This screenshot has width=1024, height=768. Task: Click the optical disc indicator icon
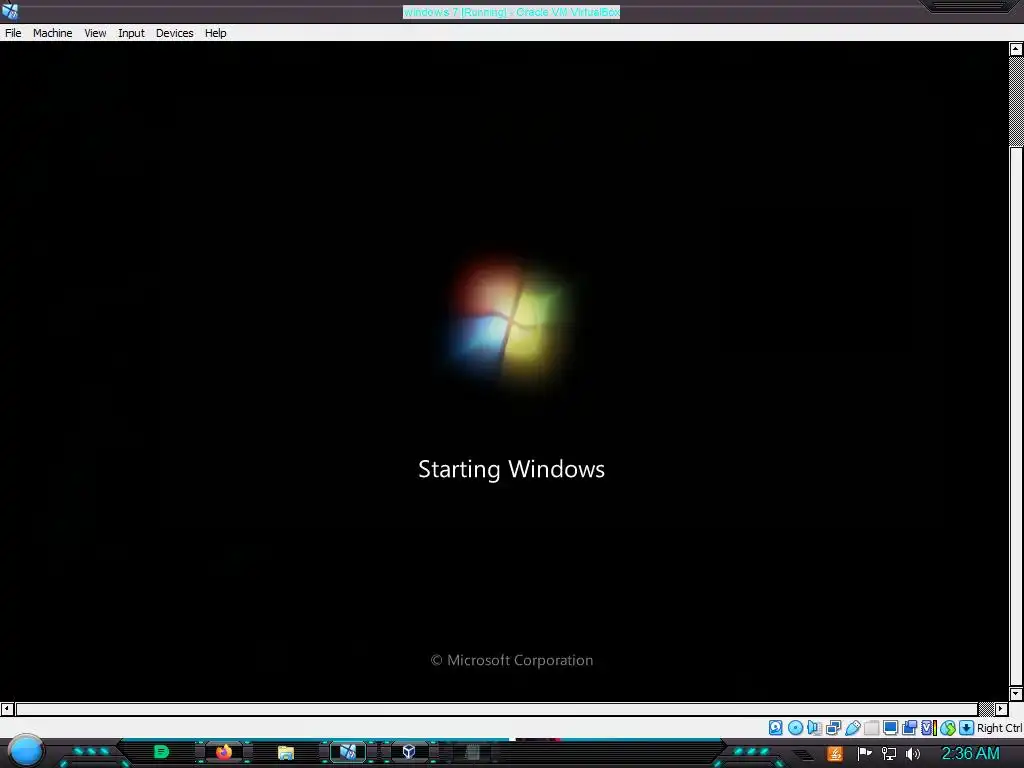point(795,728)
